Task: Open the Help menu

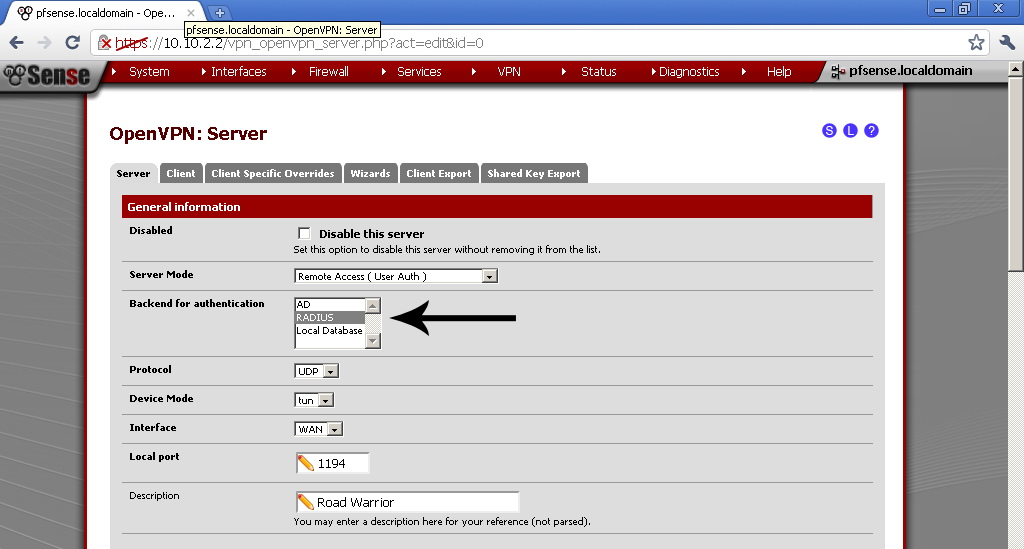Action: (778, 72)
